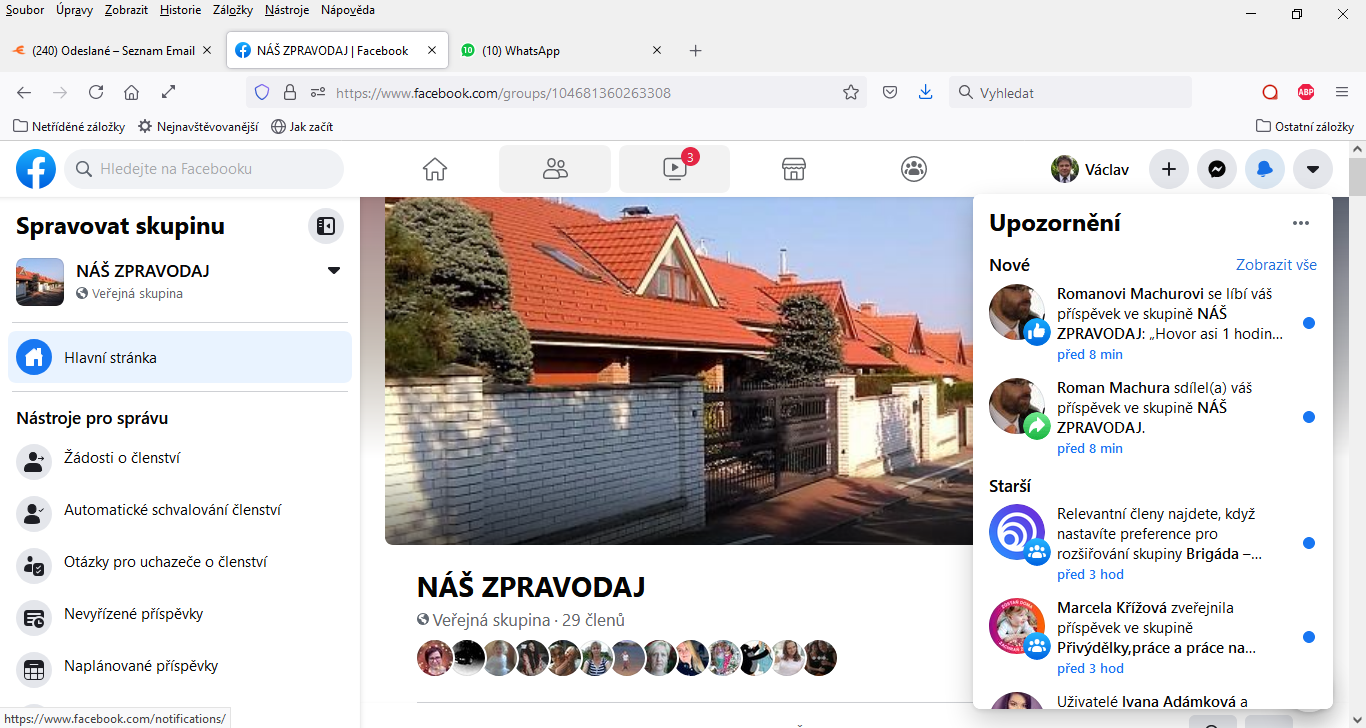1366x728 pixels.
Task: Open the Downloads arrow icon
Action: click(x=925, y=92)
